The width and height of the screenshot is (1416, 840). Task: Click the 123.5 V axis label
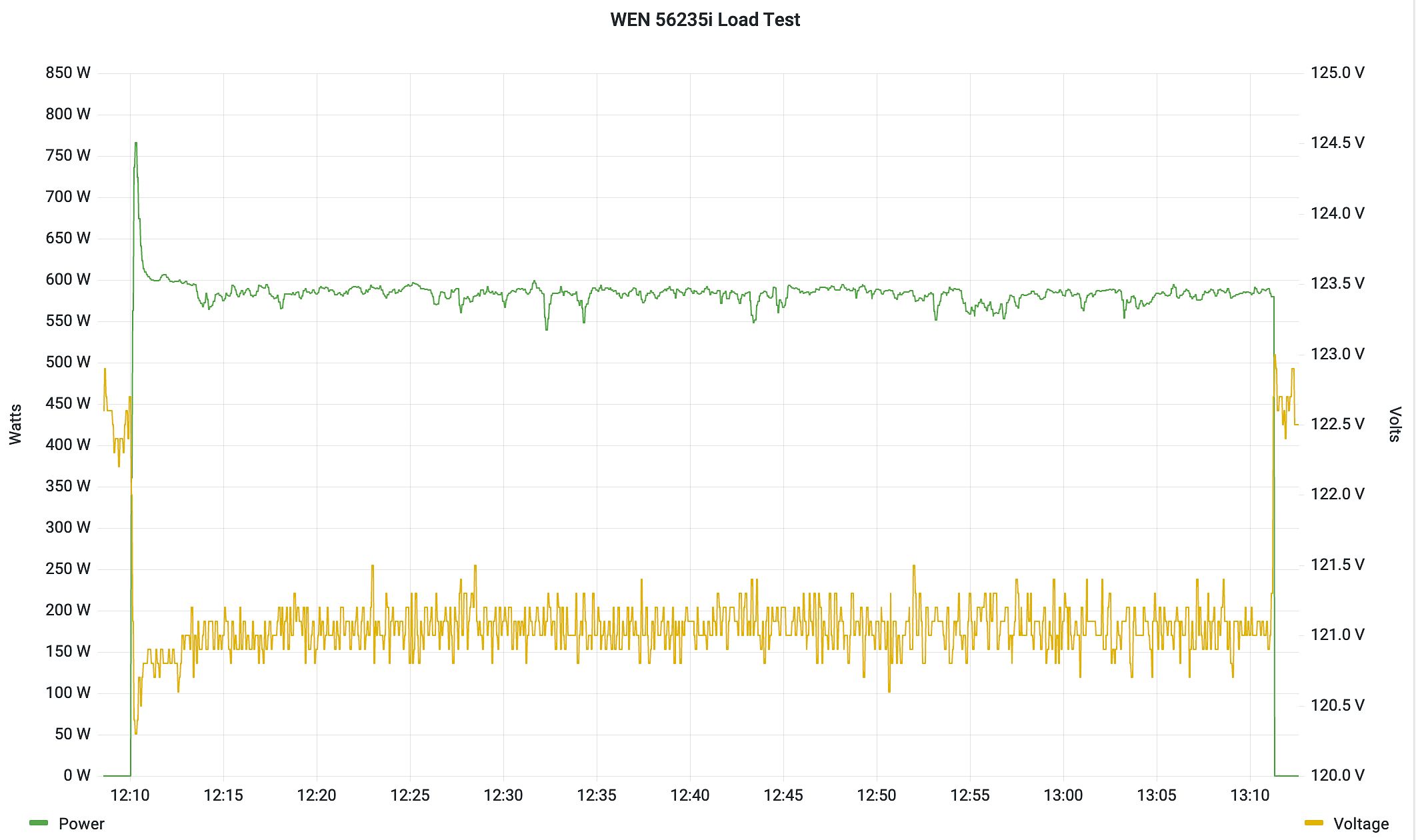(x=1337, y=283)
